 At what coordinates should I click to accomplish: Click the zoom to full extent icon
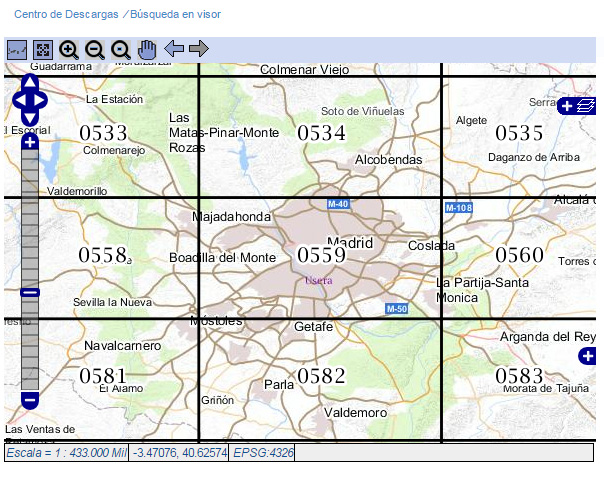point(43,50)
